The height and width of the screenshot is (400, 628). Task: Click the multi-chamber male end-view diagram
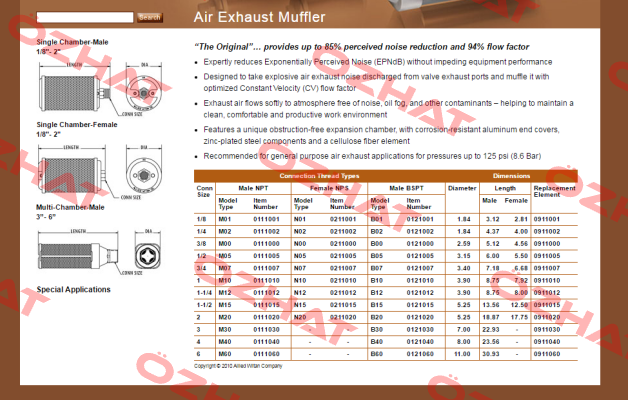147,251
